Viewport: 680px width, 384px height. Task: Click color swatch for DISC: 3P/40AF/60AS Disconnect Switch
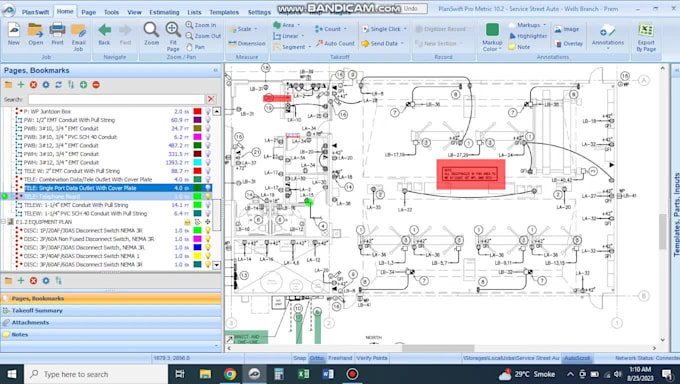[197, 256]
